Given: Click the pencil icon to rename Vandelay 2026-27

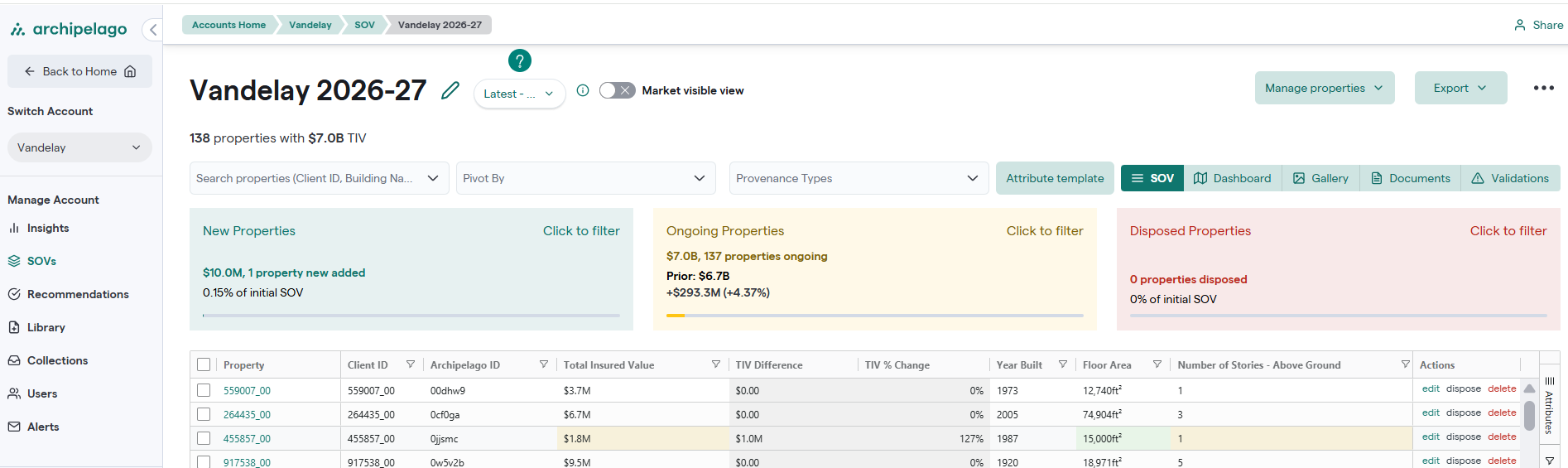Looking at the screenshot, I should (450, 90).
